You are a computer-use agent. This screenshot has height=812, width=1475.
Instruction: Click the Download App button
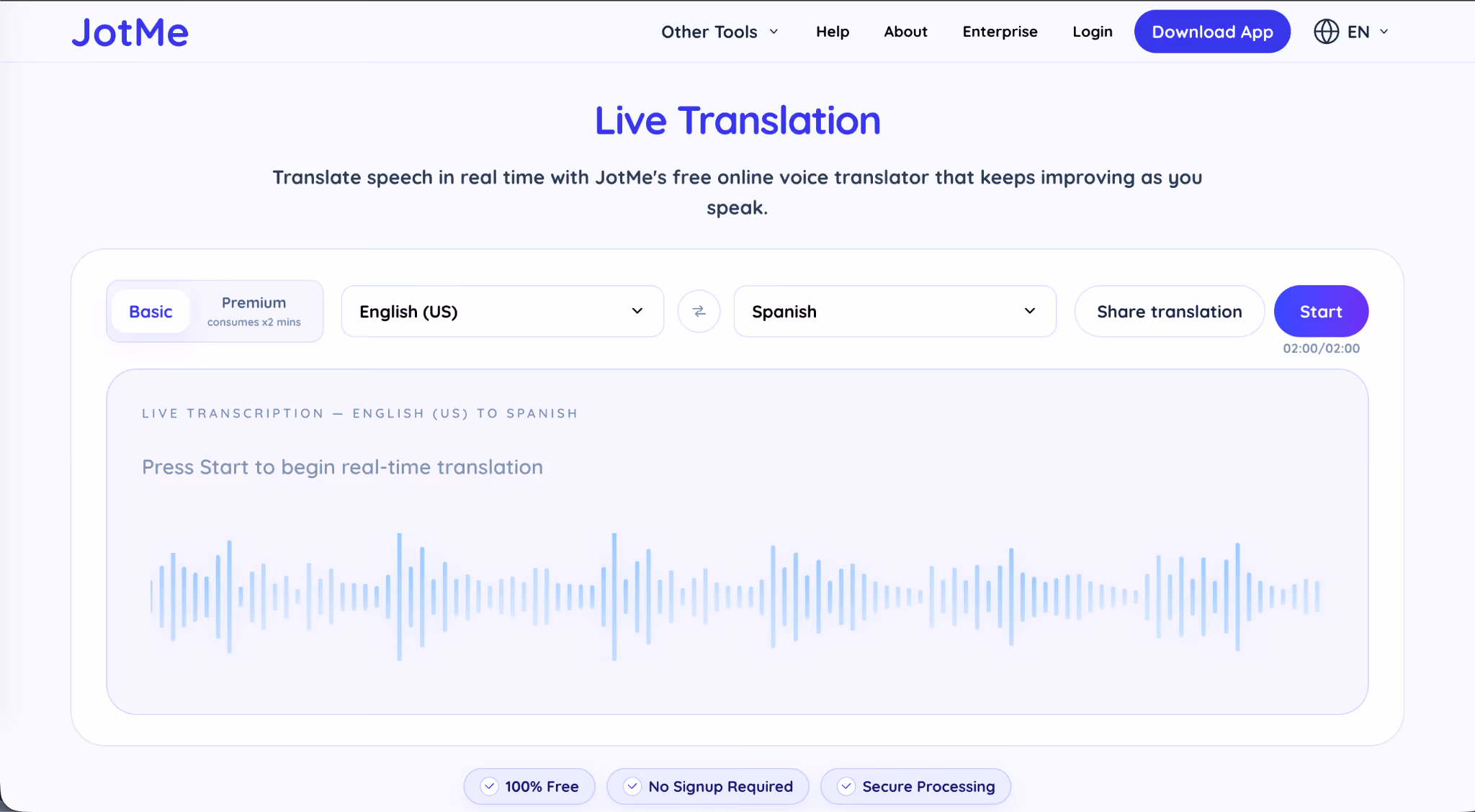1212,32
